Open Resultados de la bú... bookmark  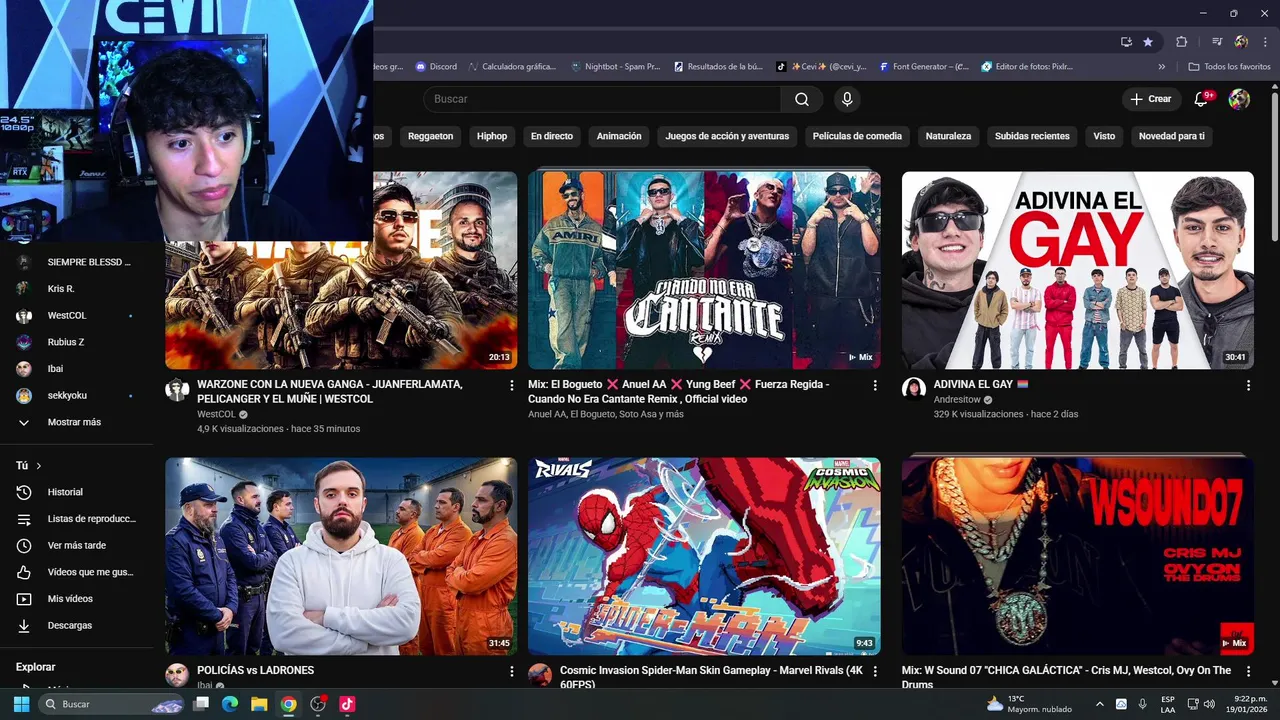point(718,67)
